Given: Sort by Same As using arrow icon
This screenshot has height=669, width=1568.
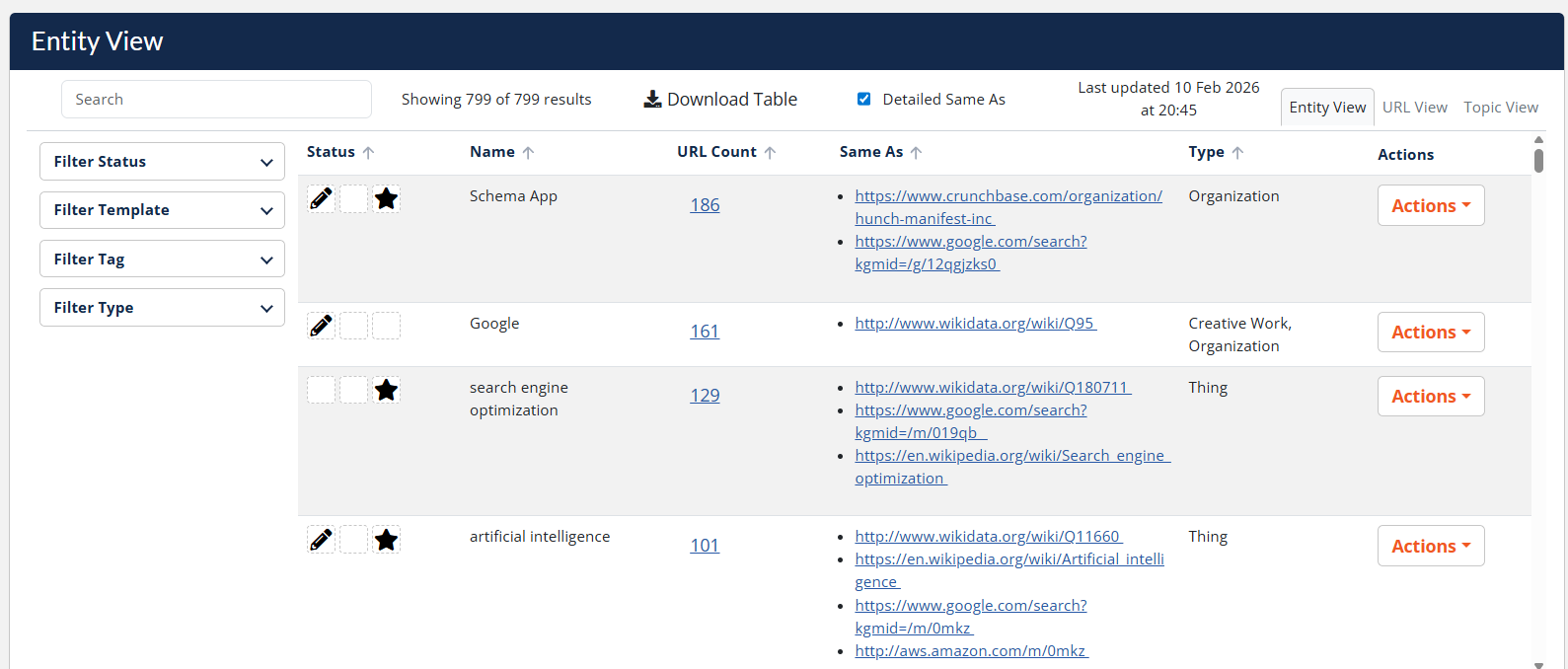Looking at the screenshot, I should [916, 153].
